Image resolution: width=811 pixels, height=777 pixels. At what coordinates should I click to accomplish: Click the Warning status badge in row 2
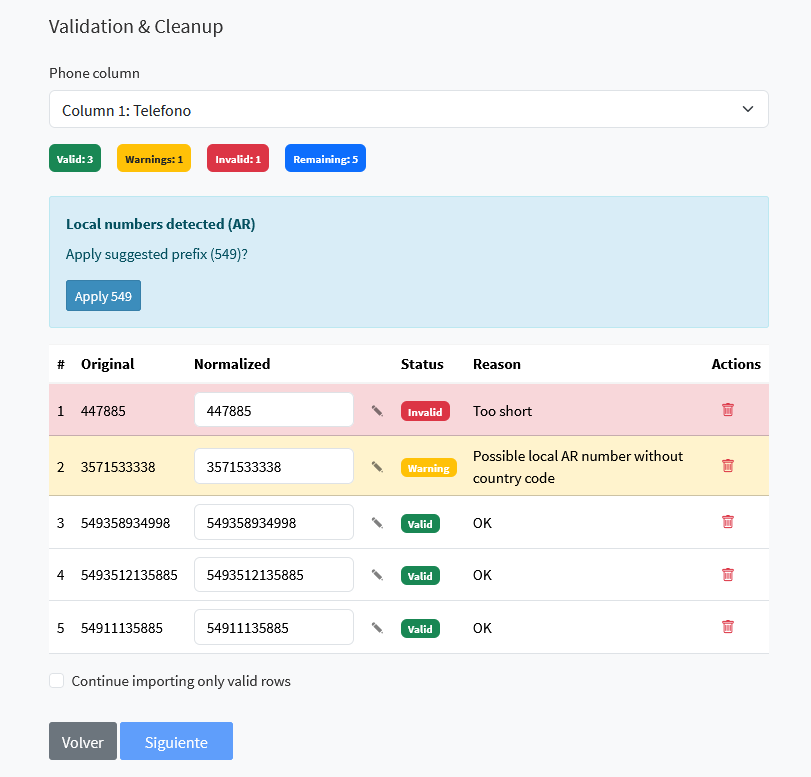point(429,468)
